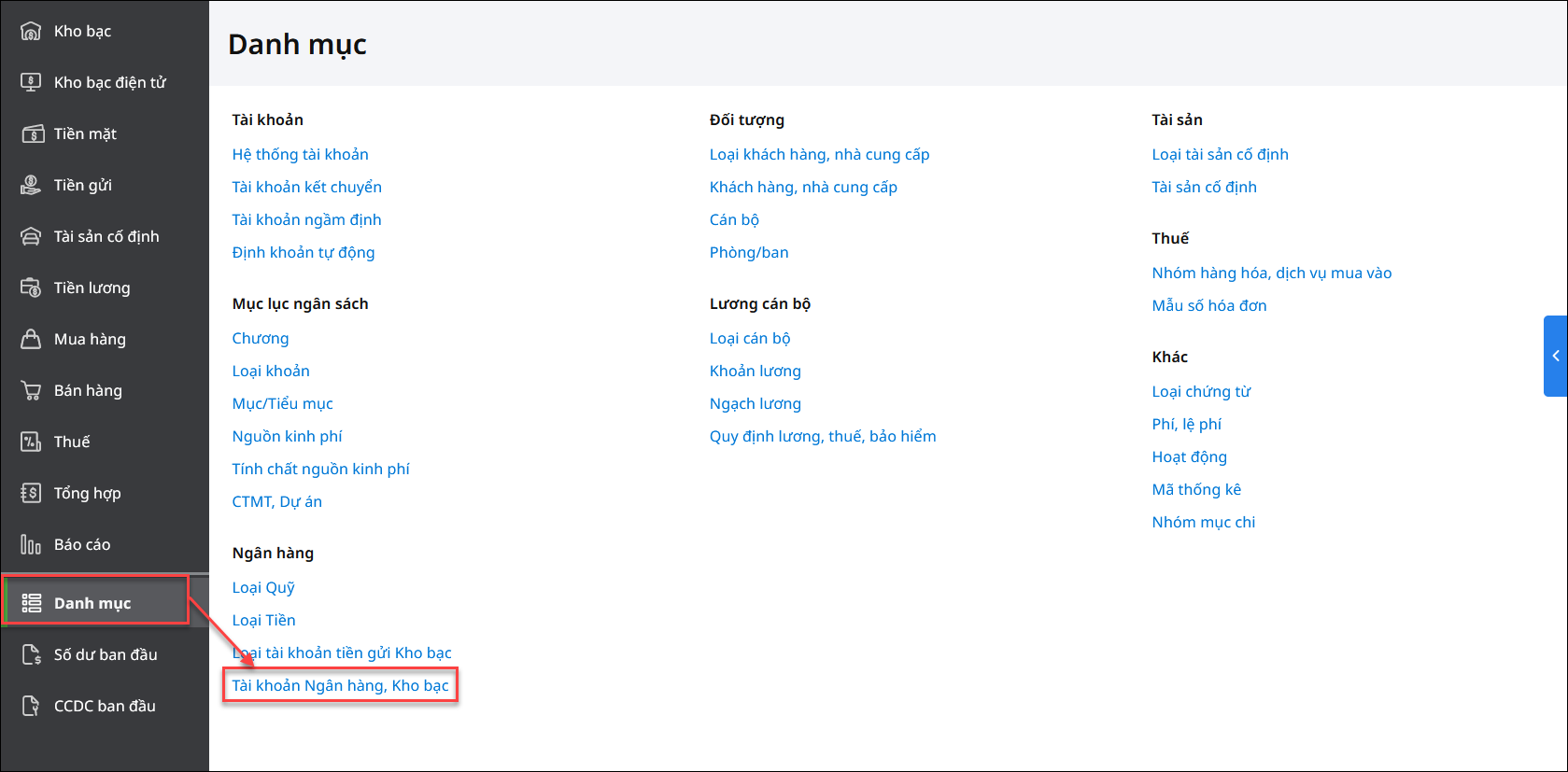Image resolution: width=1568 pixels, height=772 pixels.
Task: Click the Loại khoản link
Action: coord(271,371)
